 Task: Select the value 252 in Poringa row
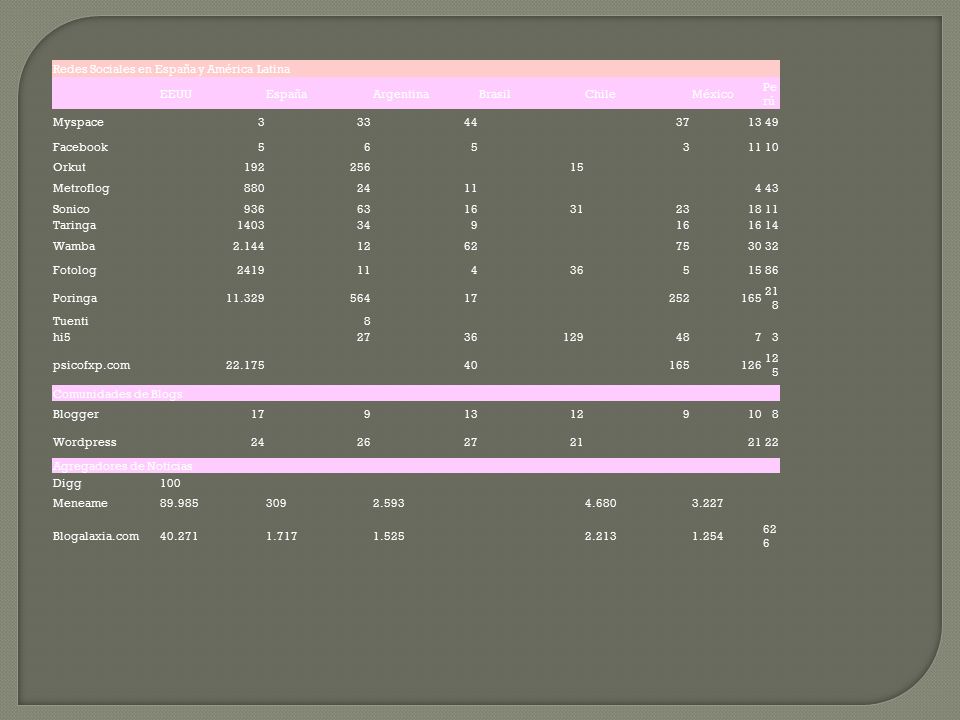coord(679,298)
